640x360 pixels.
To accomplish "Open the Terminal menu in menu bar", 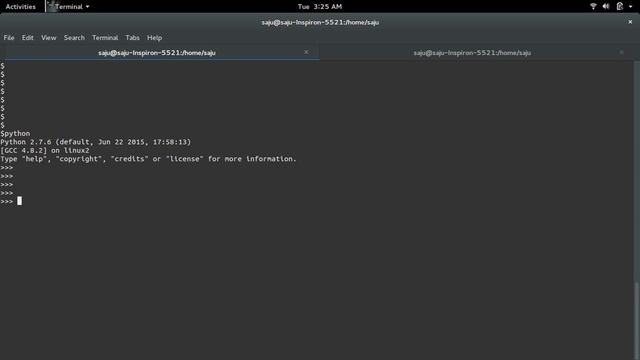I will point(105,38).
